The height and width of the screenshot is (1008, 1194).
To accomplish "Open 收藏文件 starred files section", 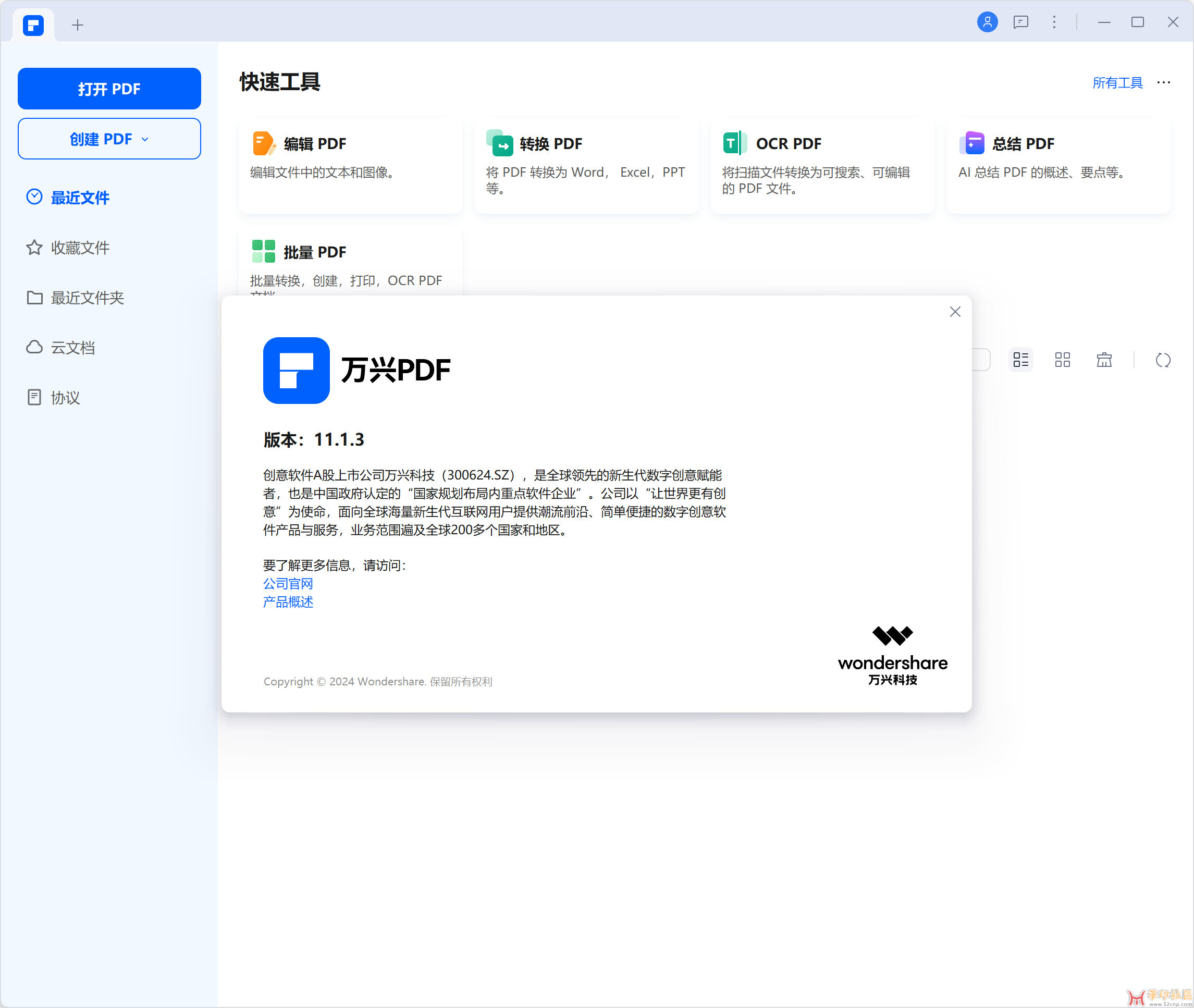I will tap(80, 248).
